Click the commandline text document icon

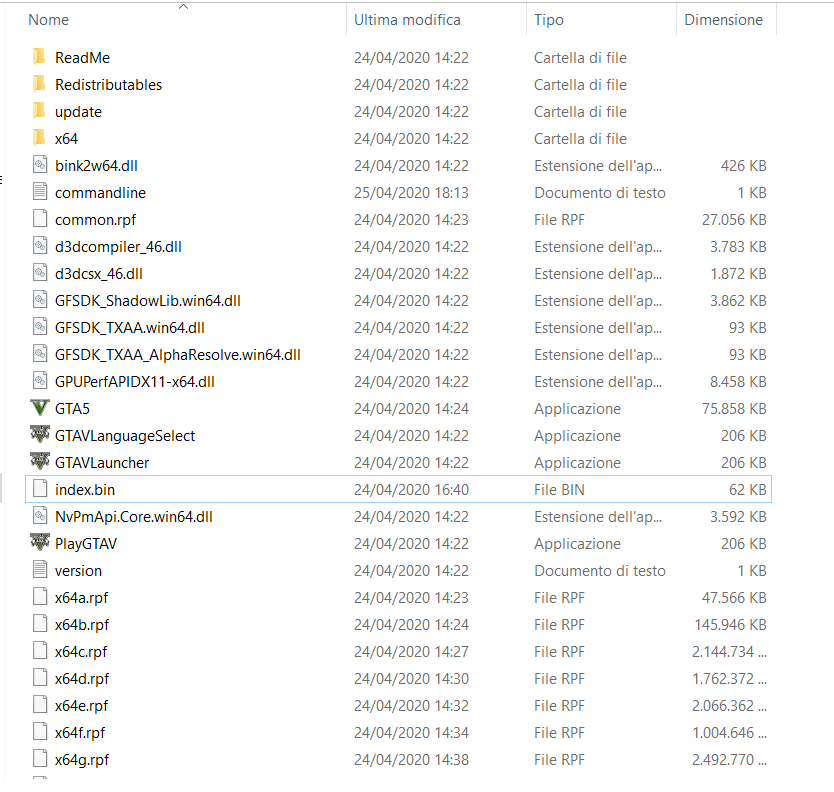[x=40, y=192]
